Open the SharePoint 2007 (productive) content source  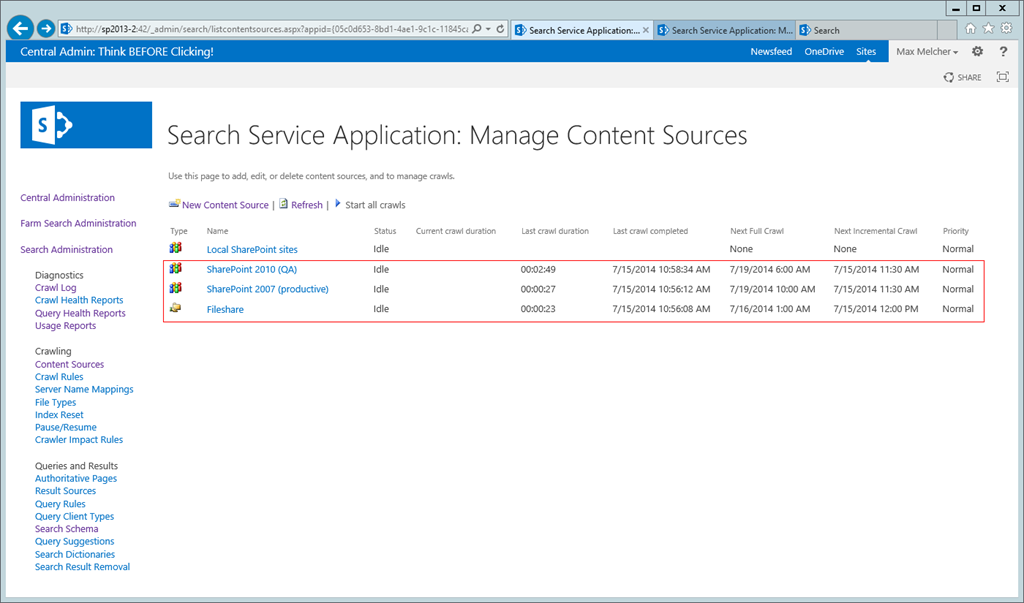[267, 289]
